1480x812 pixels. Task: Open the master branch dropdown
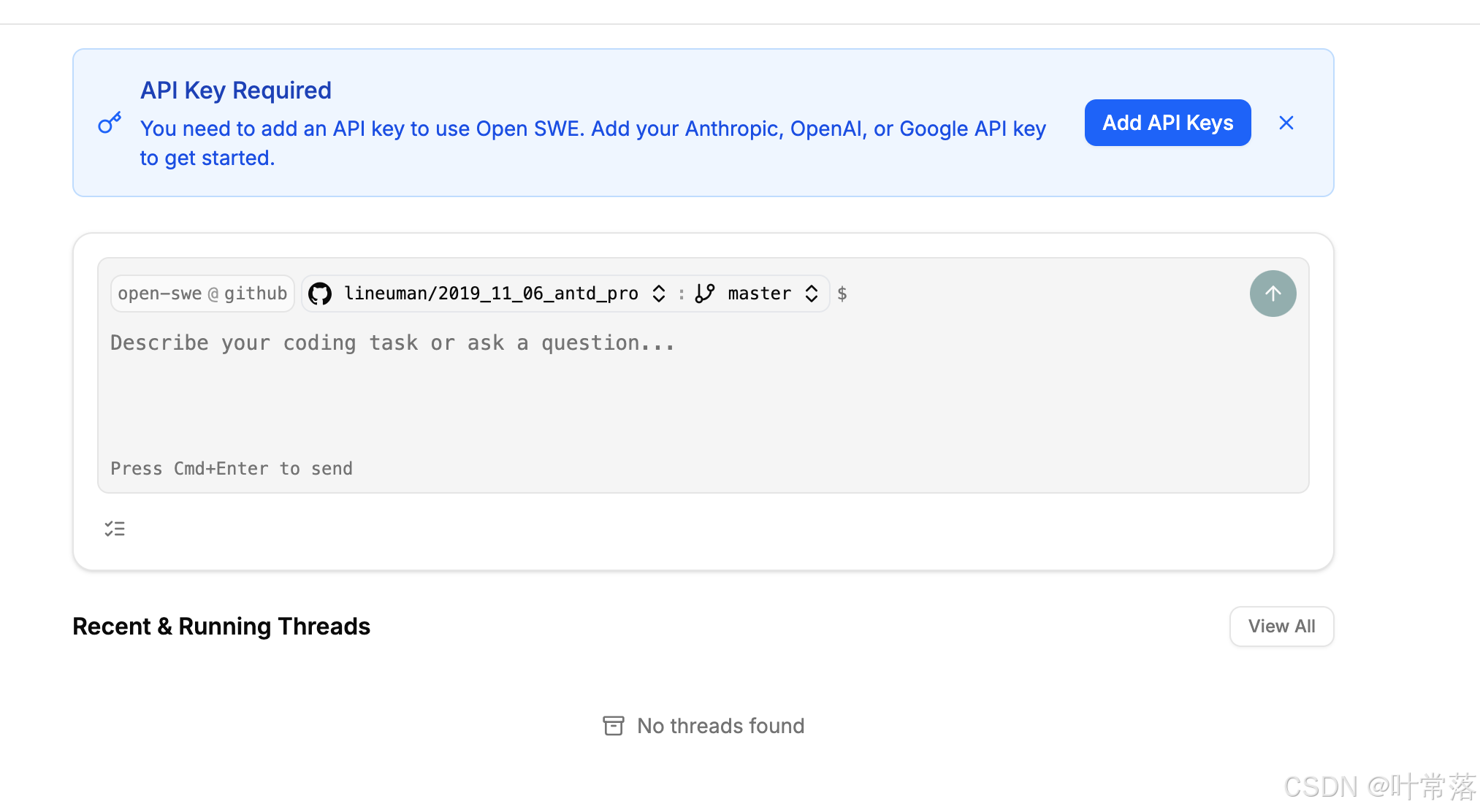[x=760, y=294]
